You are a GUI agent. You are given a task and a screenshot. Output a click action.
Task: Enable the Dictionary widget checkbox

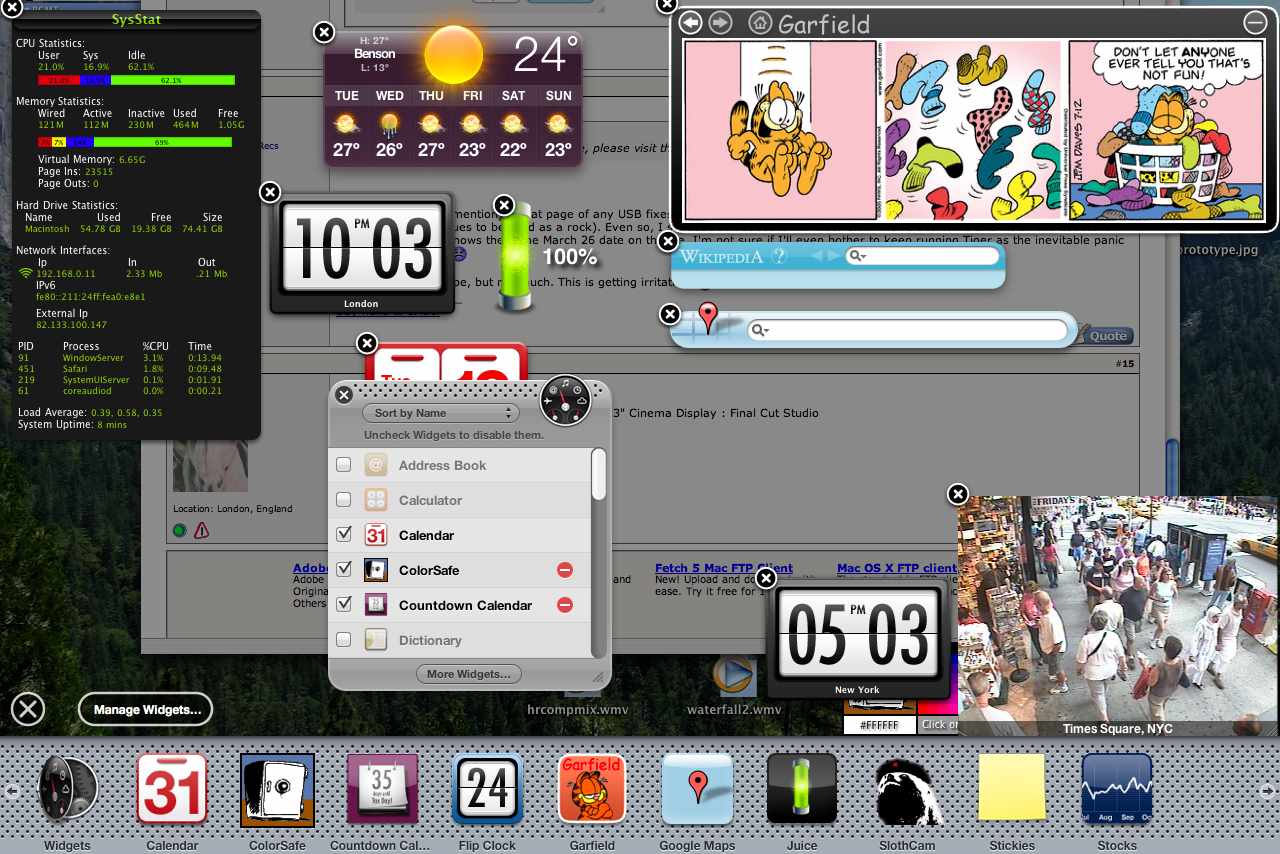tap(344, 640)
